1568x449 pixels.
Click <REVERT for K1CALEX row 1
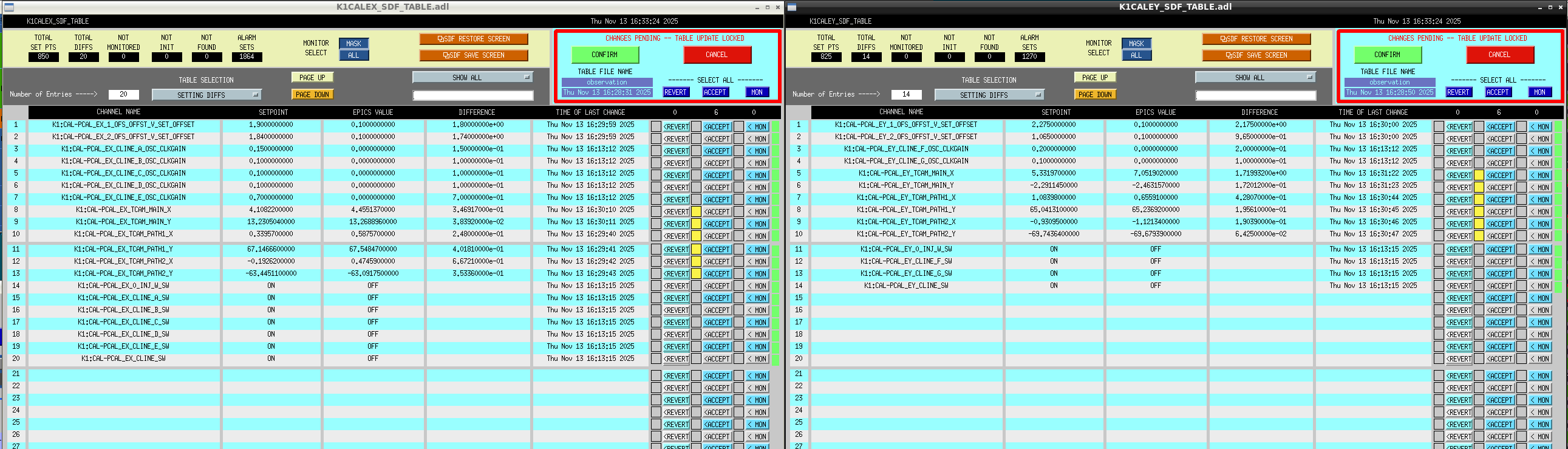click(x=676, y=127)
